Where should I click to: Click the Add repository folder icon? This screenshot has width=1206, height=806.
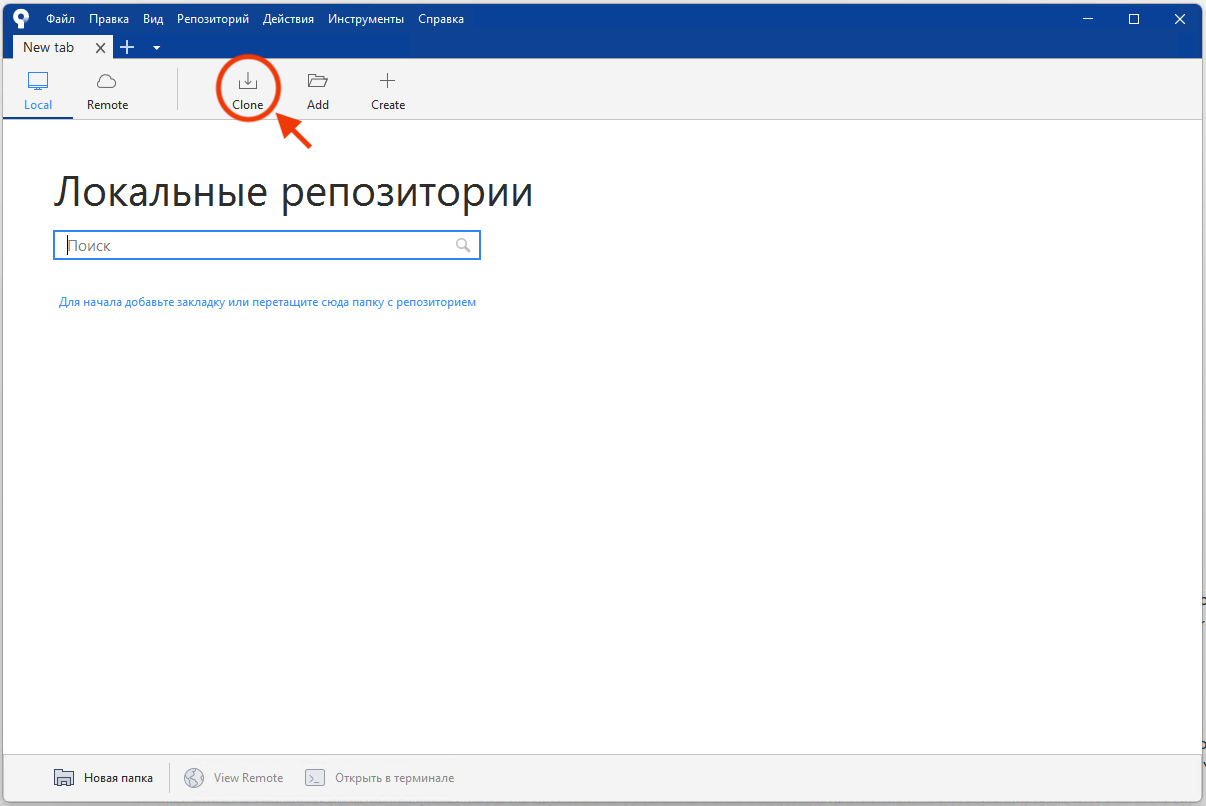click(317, 81)
